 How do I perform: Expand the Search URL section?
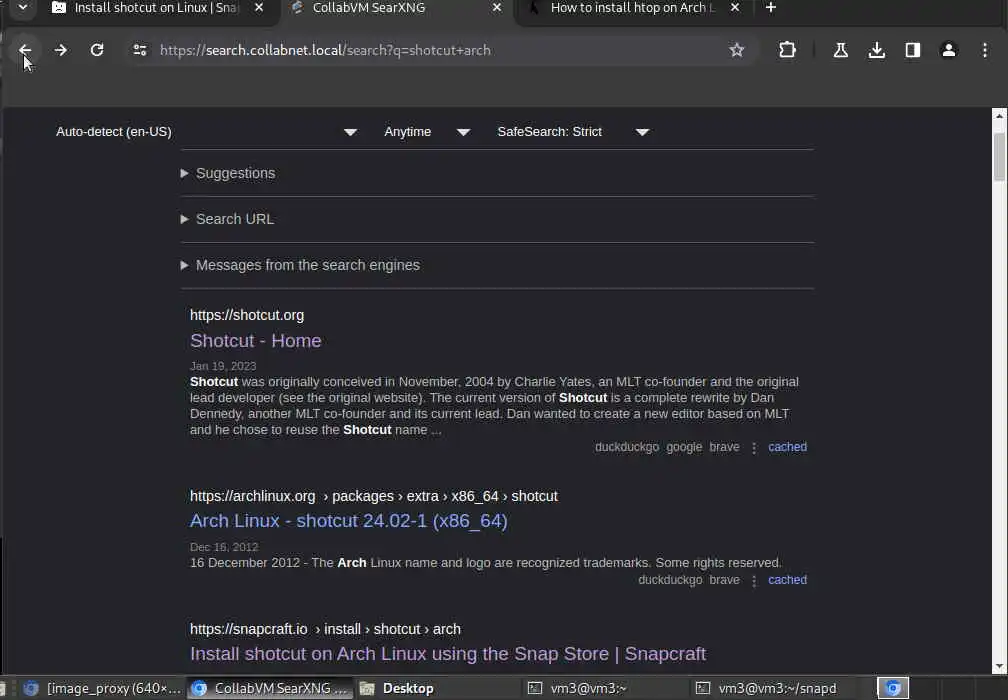point(228,219)
